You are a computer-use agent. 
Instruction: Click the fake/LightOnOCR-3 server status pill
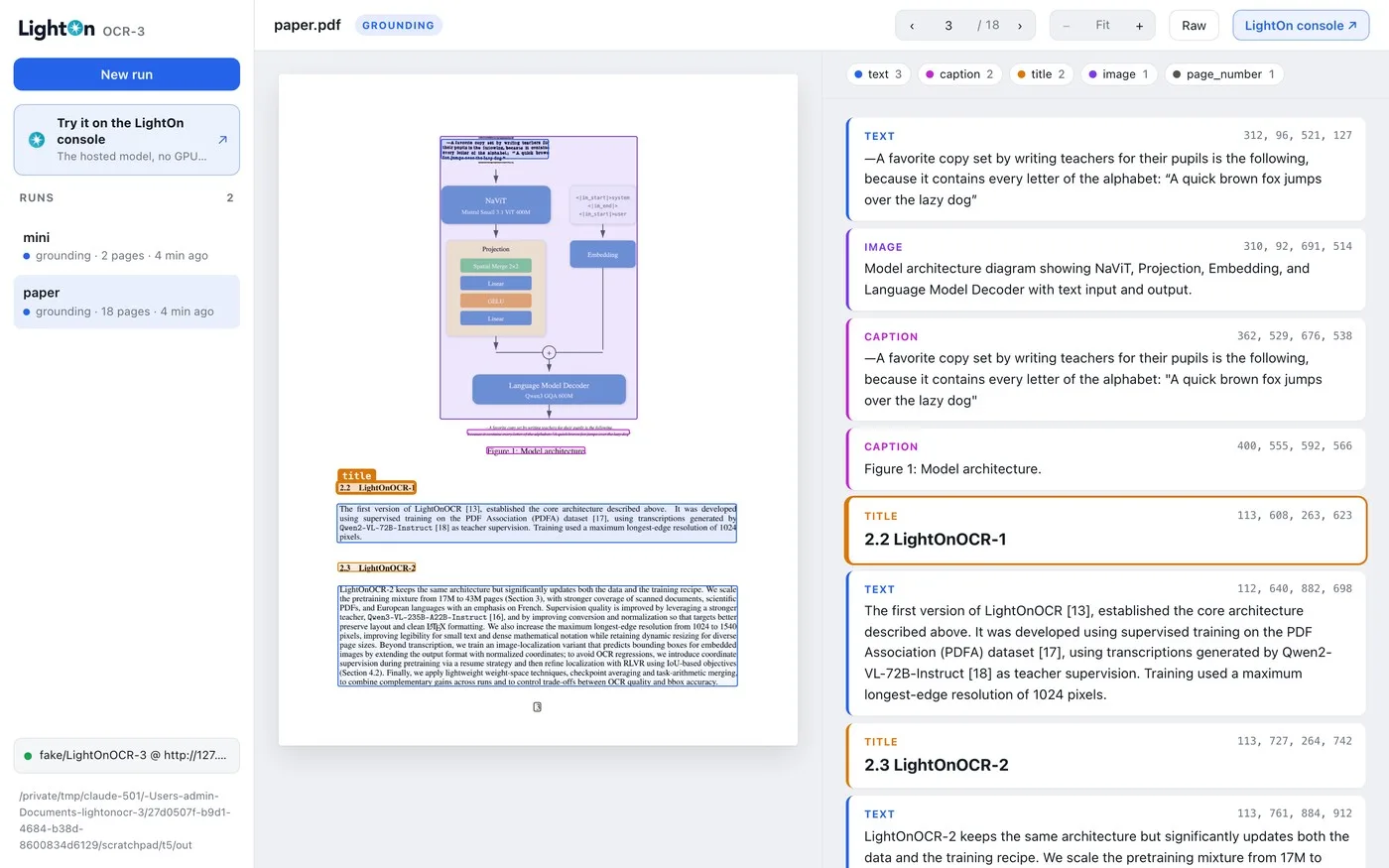pos(127,756)
